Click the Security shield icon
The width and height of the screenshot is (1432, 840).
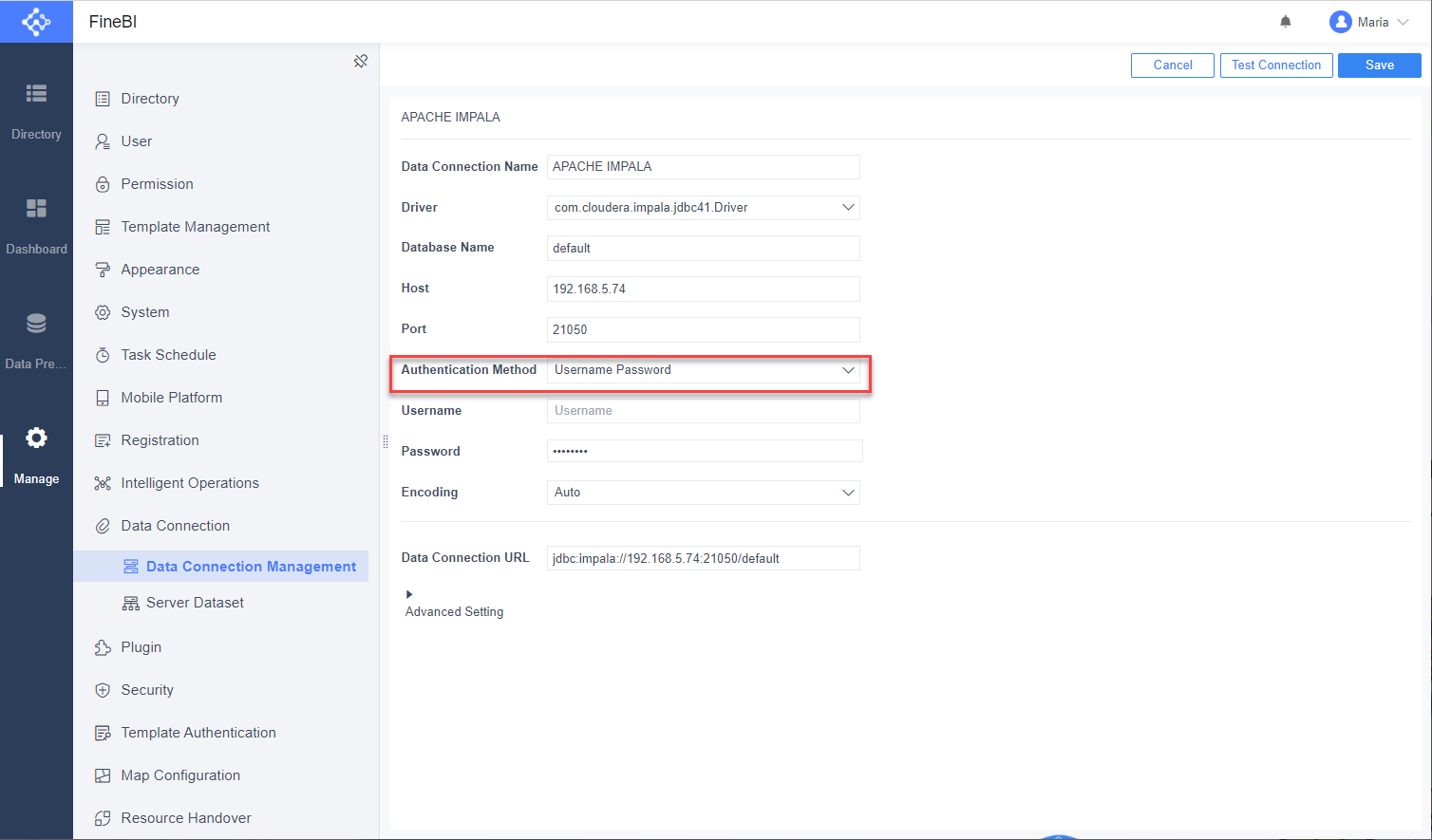point(103,690)
